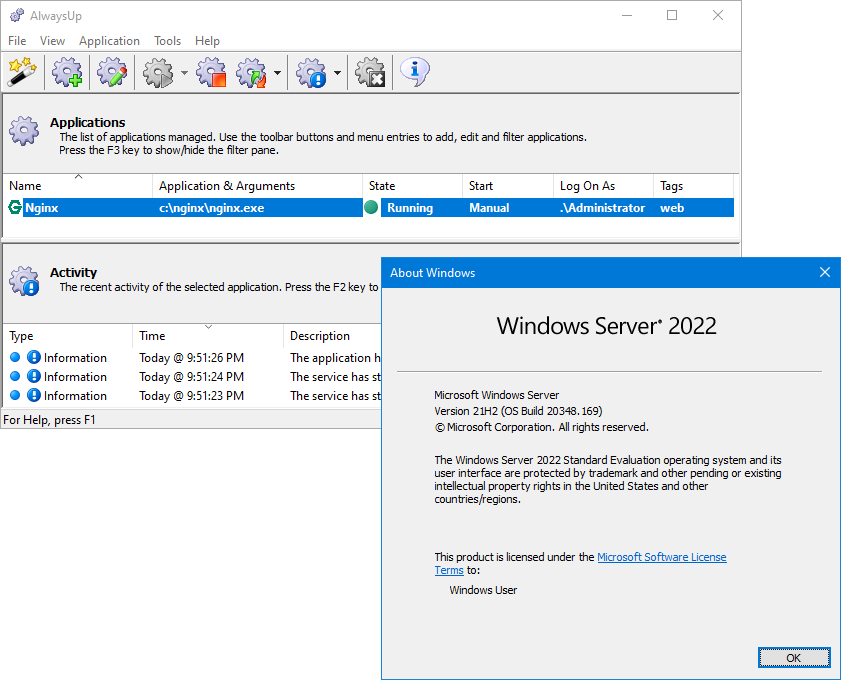Expand the dropdown arrow beside the start application icon
Image resolution: width=841 pixels, height=680 pixels.
coord(184,72)
